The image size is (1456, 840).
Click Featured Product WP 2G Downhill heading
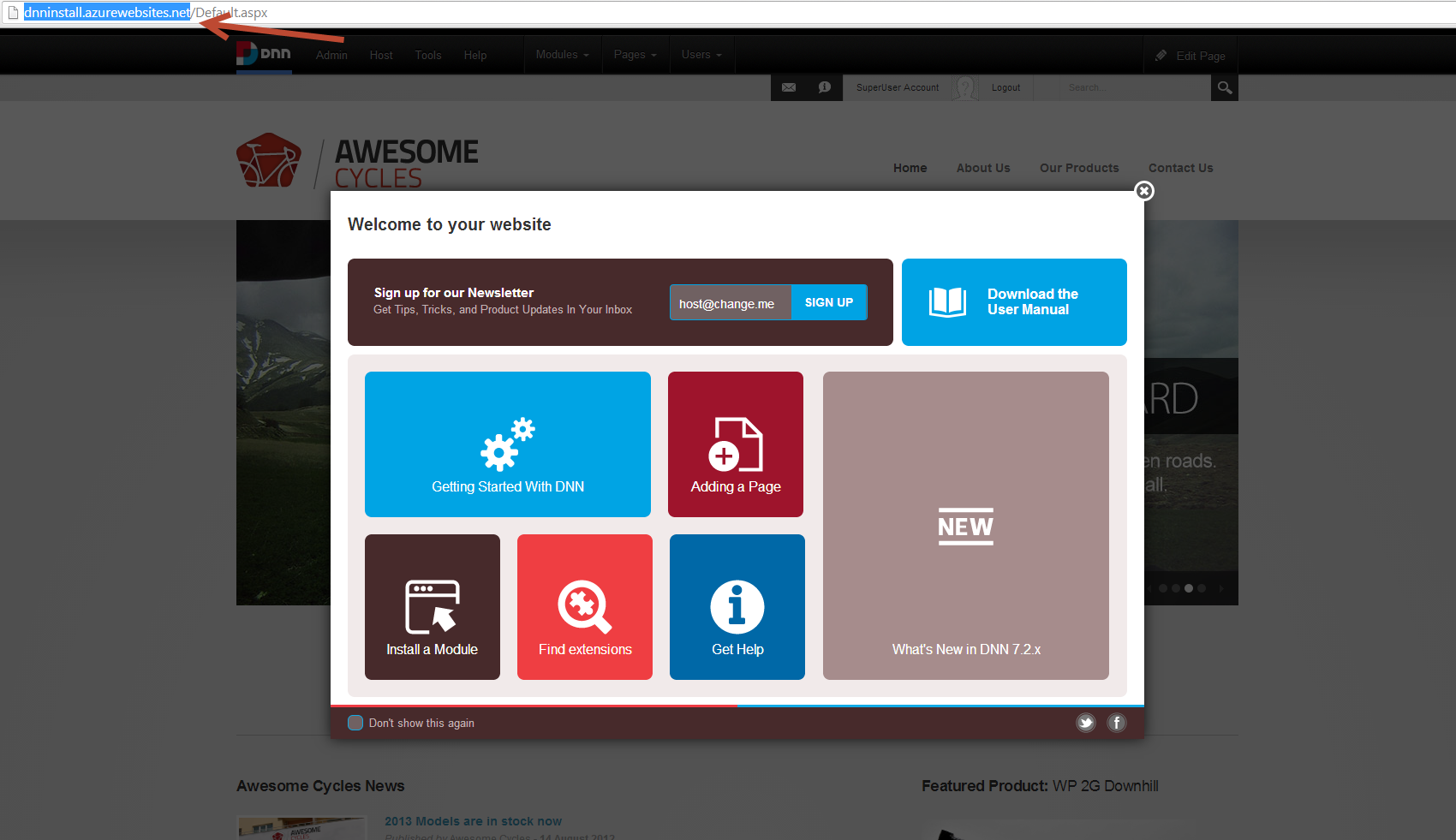click(1040, 786)
